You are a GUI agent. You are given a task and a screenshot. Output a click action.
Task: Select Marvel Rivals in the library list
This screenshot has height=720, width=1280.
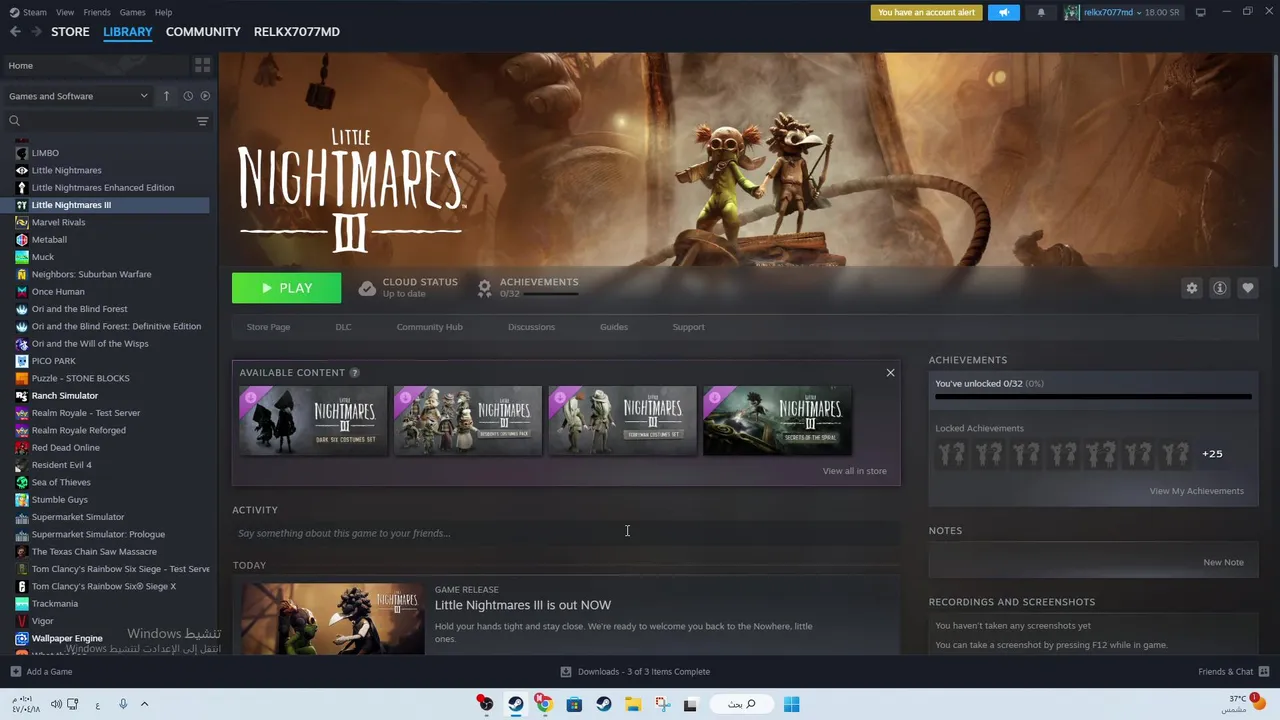(x=58, y=222)
